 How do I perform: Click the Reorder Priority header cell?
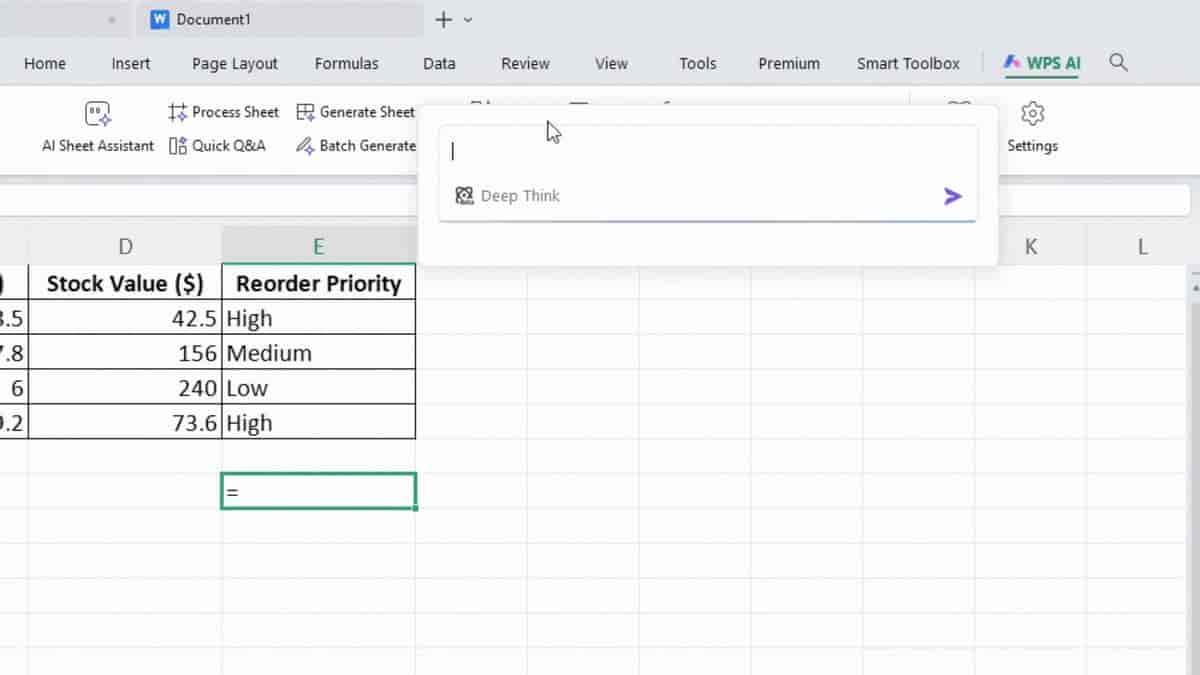[x=318, y=283]
